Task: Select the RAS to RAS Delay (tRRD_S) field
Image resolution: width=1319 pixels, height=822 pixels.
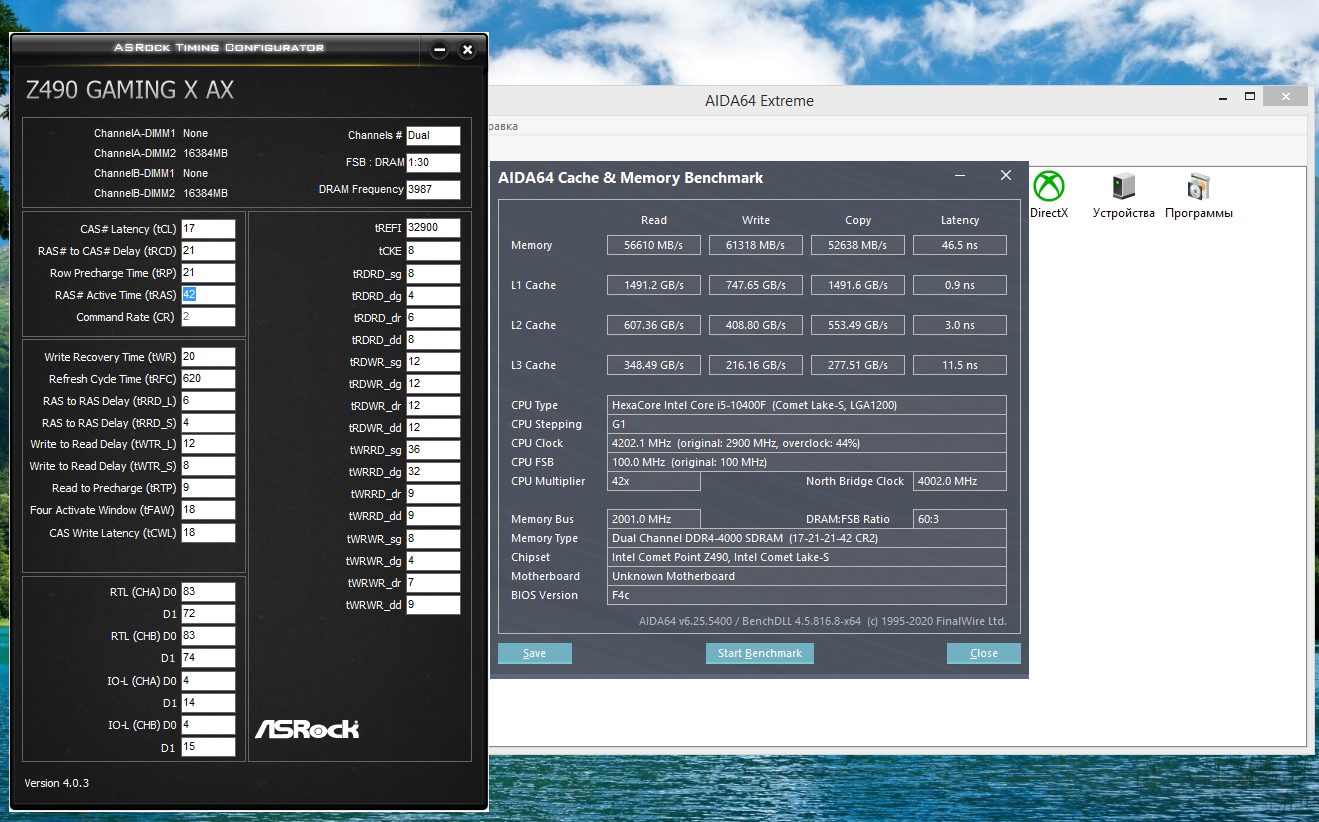Action: pos(208,423)
